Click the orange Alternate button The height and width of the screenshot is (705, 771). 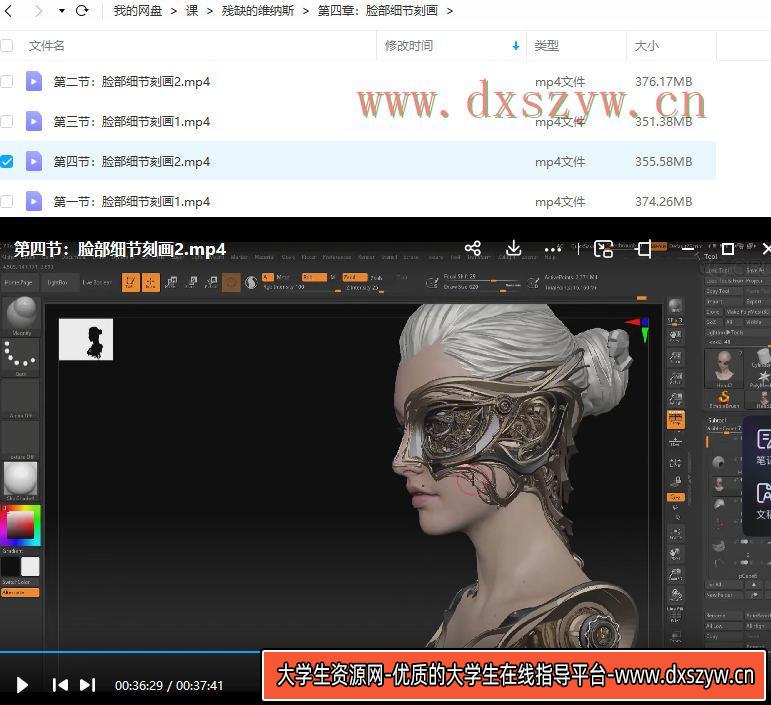(x=20, y=592)
